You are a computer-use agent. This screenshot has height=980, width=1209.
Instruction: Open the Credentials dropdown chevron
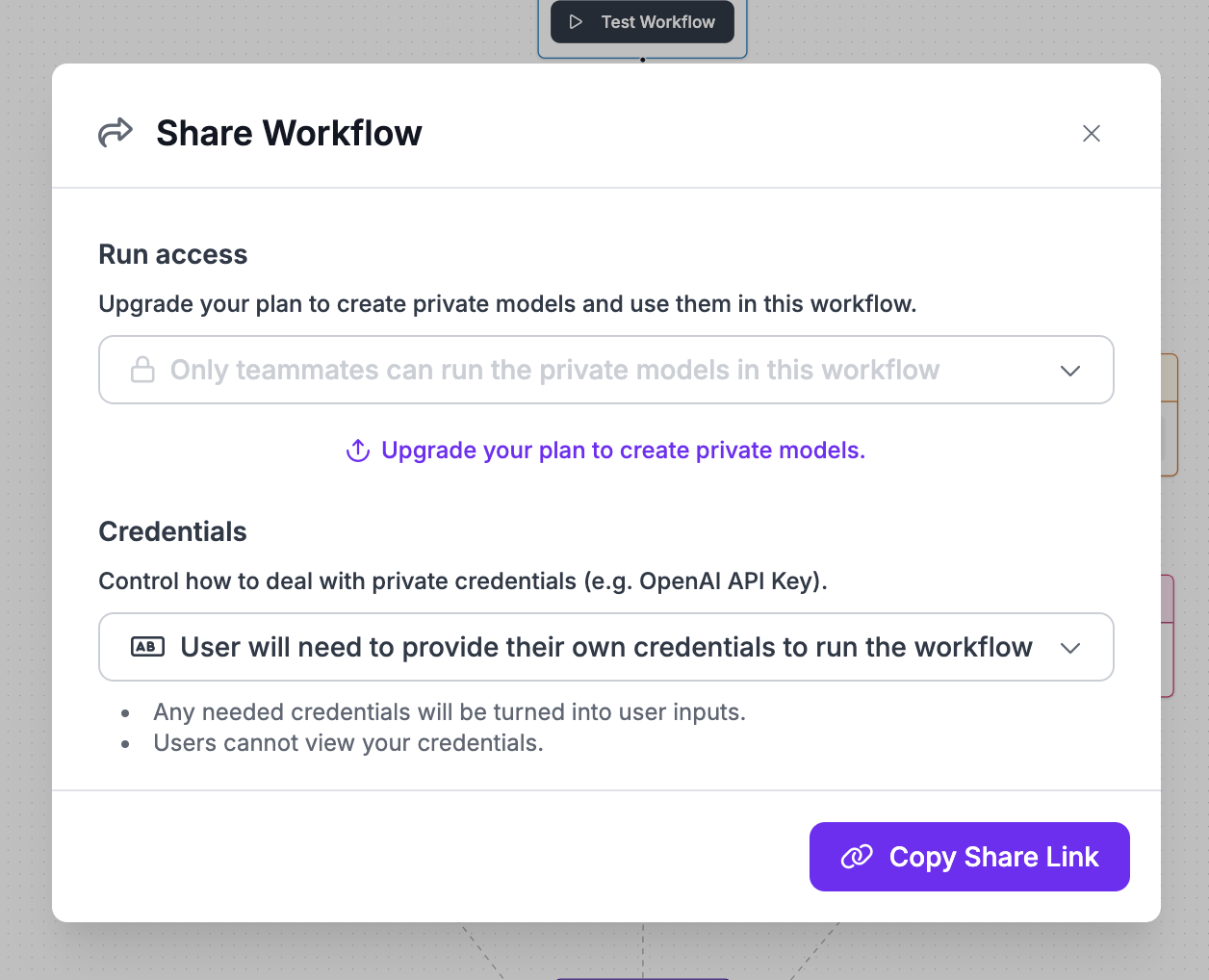click(1070, 648)
